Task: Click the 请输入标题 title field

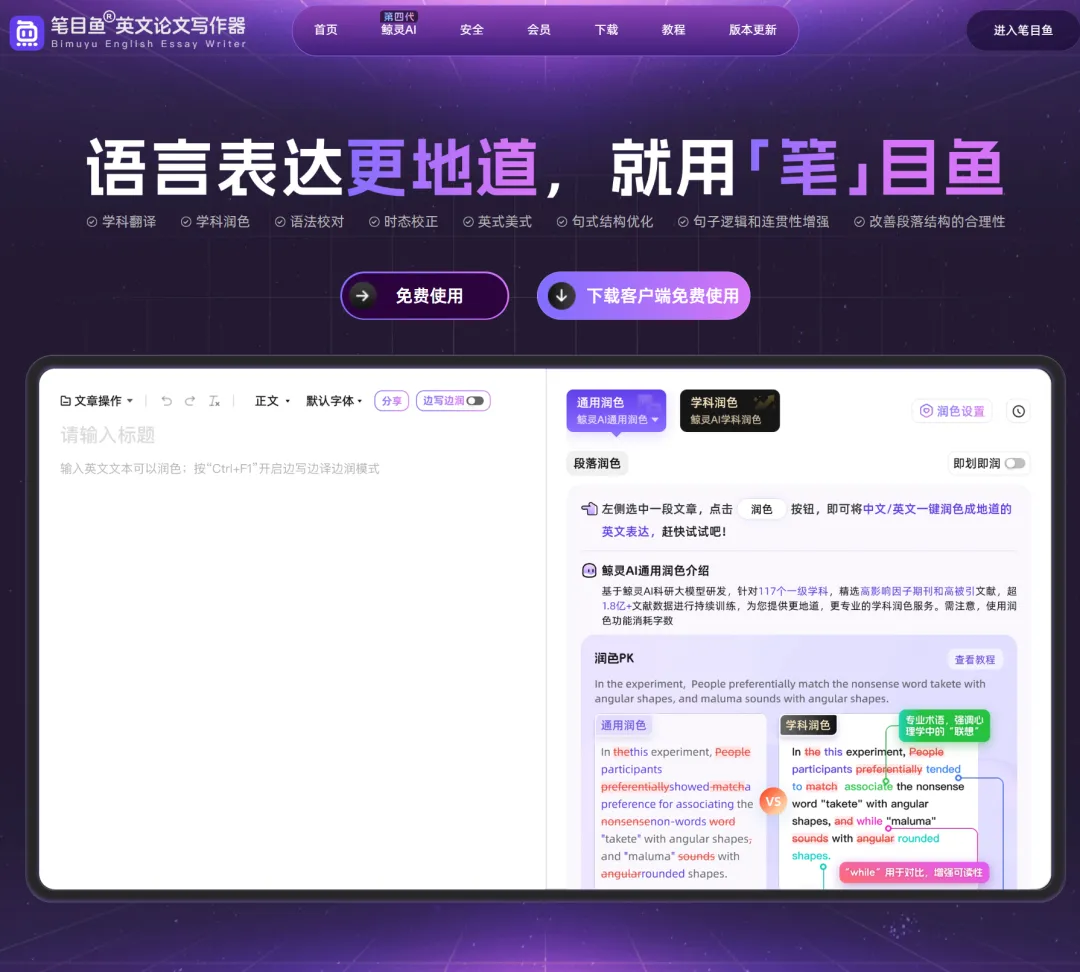Action: [x=107, y=435]
